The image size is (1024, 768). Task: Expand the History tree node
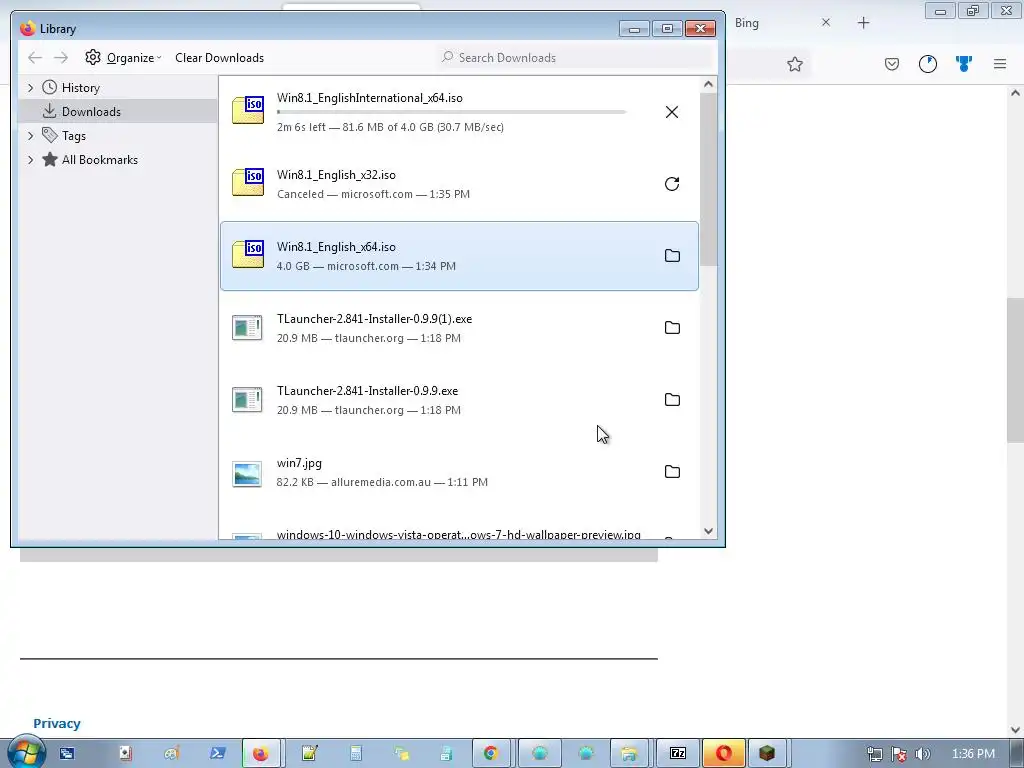click(x=30, y=88)
